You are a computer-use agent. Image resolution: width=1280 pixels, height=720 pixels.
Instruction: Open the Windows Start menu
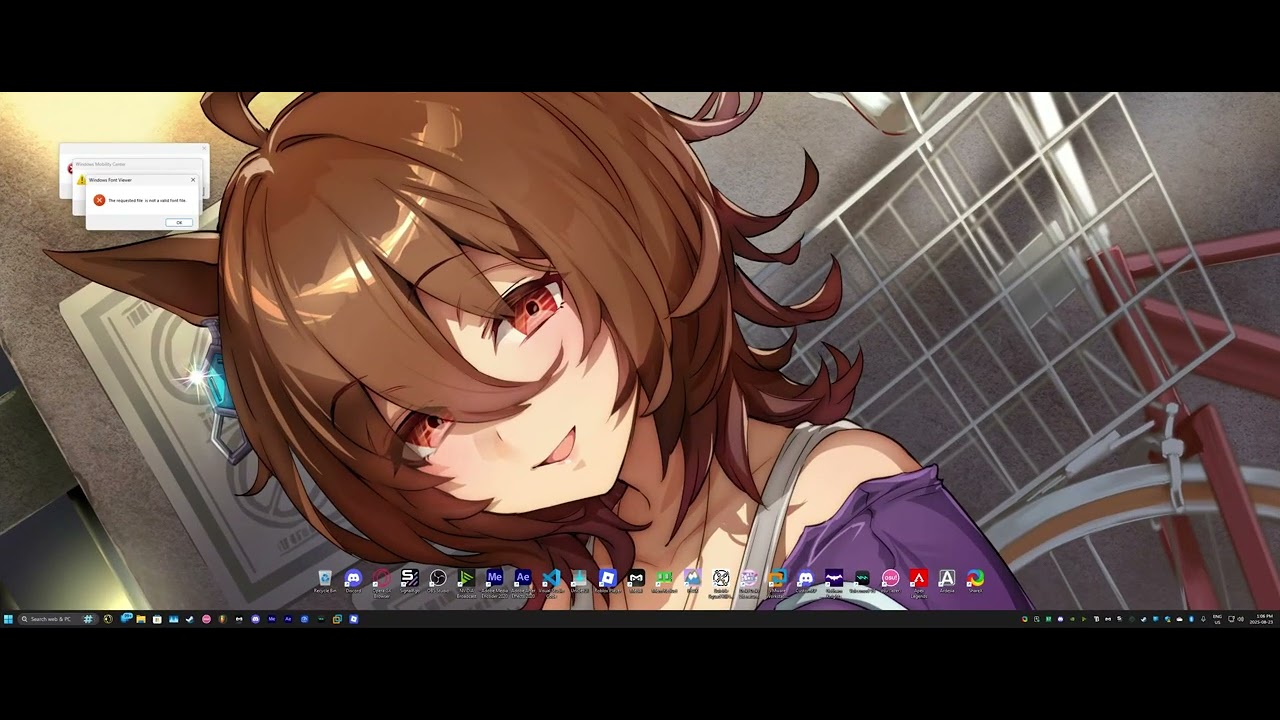point(8,619)
